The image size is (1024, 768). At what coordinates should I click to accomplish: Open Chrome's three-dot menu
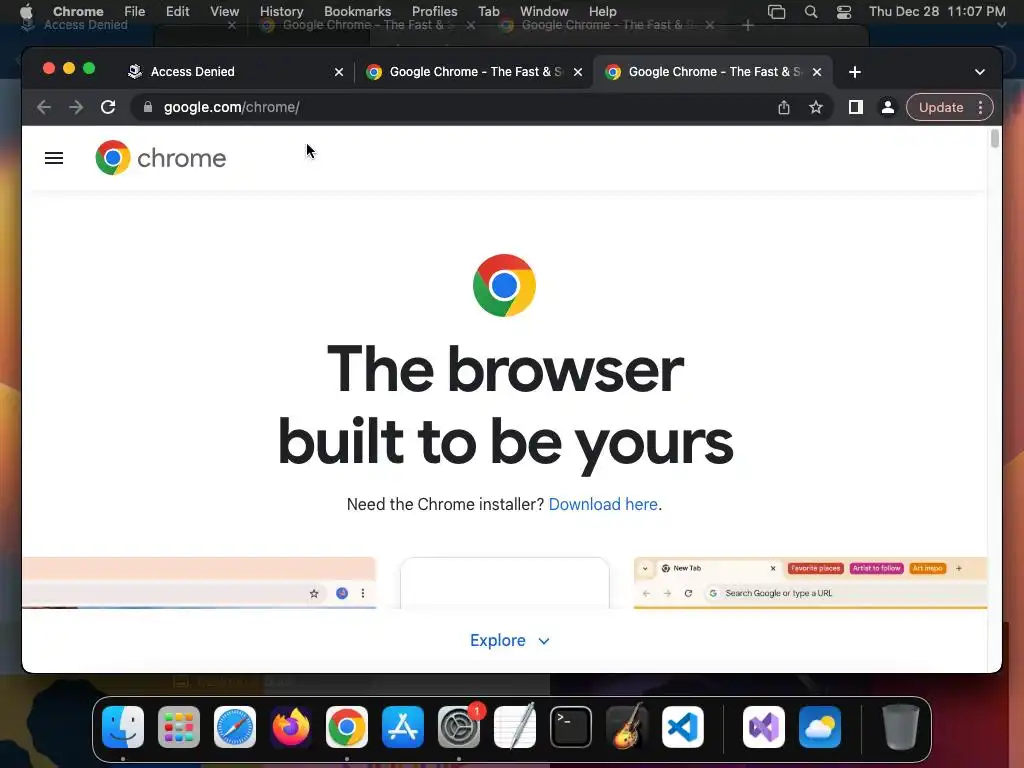(980, 107)
